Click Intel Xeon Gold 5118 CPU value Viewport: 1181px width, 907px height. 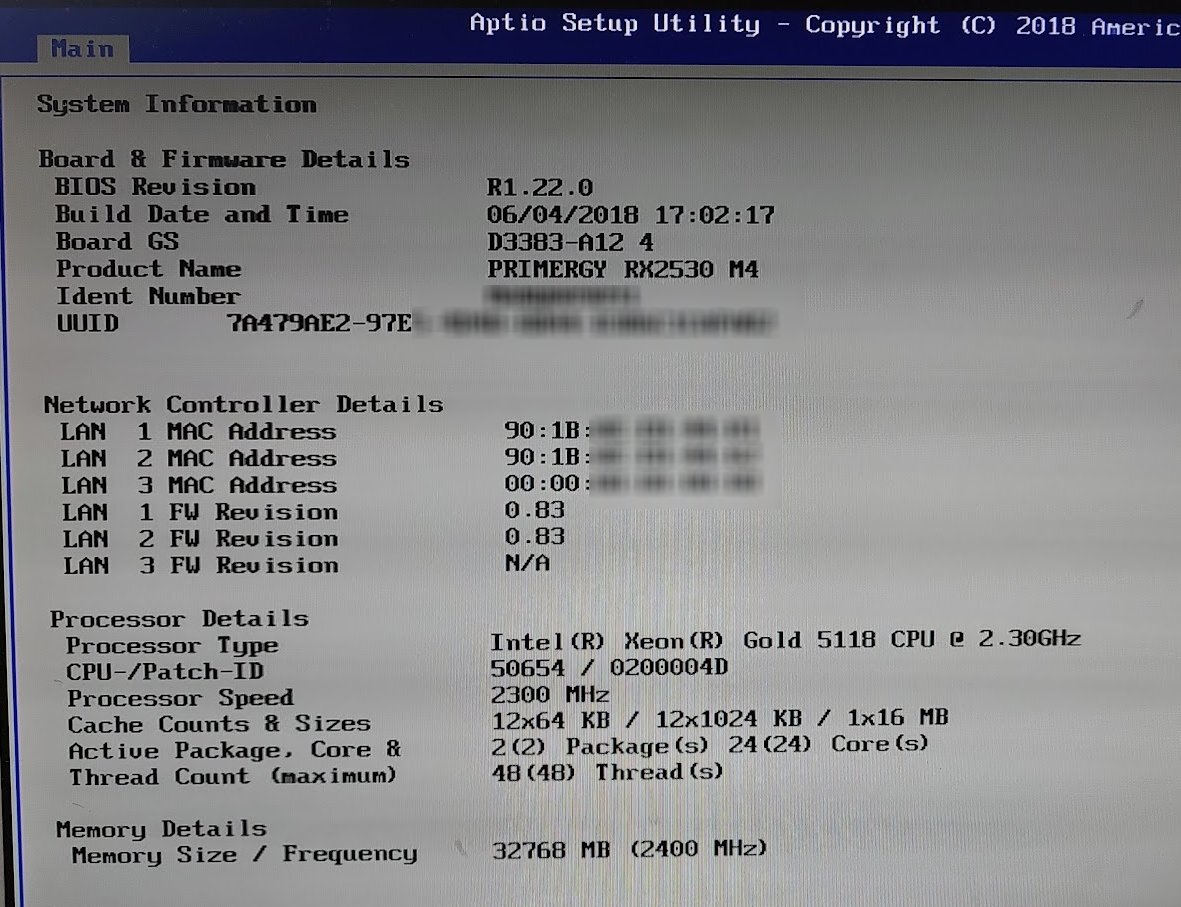coord(786,641)
